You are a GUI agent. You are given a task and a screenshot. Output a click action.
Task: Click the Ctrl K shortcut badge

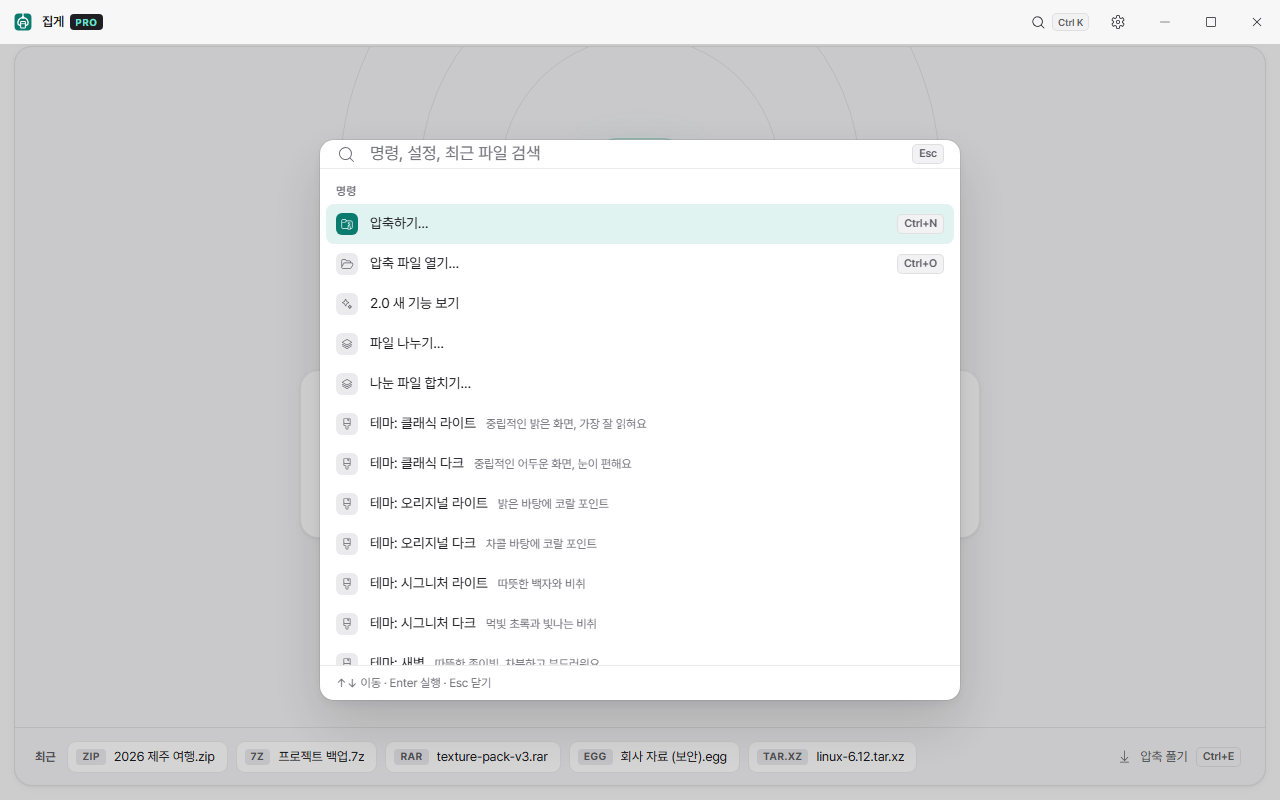point(1070,22)
